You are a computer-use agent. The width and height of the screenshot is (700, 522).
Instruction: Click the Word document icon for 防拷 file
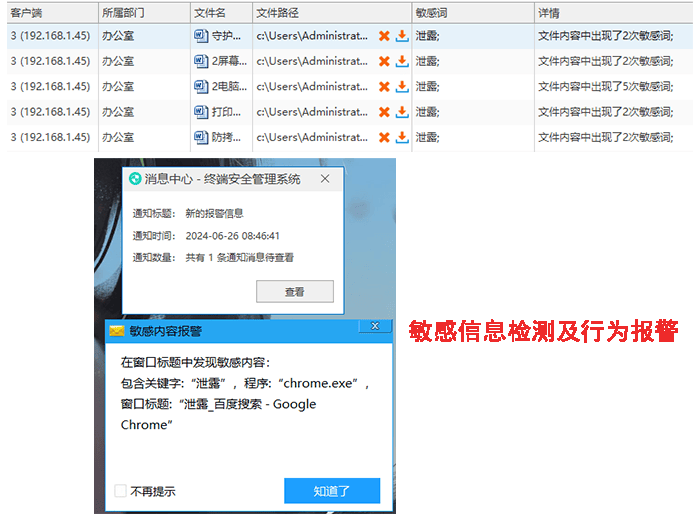click(x=201, y=138)
